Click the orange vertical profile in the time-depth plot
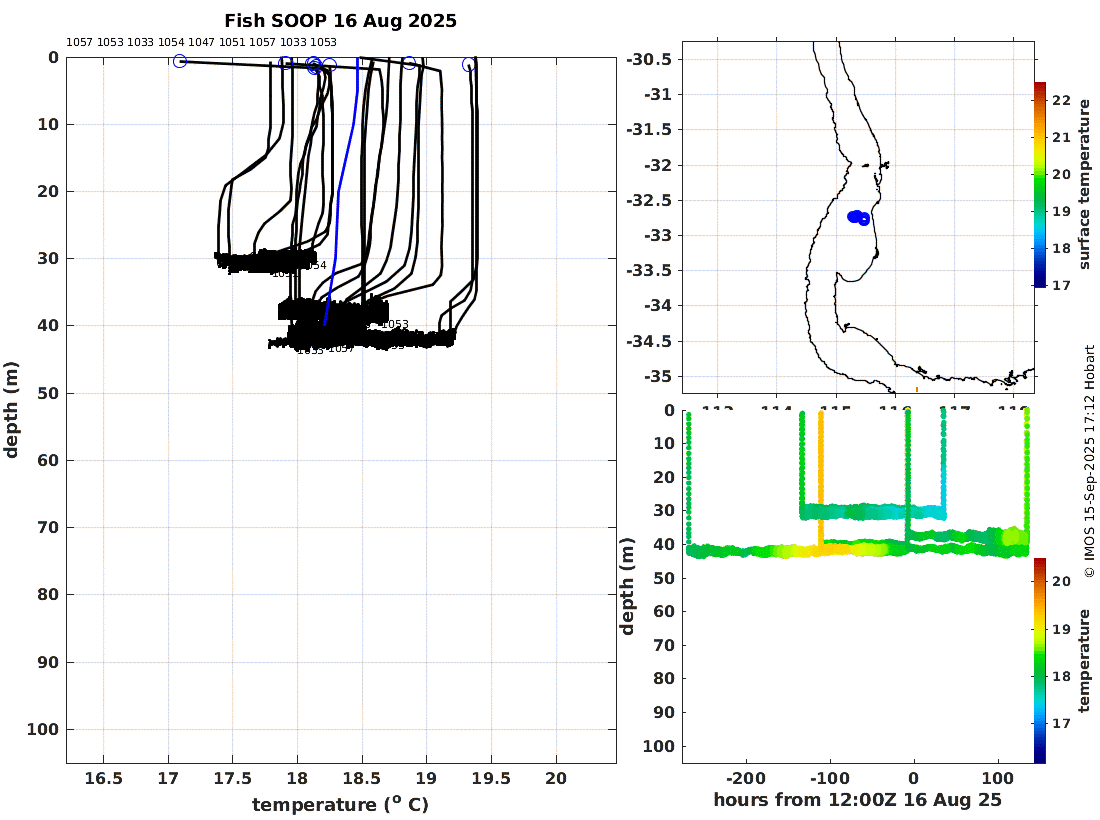This screenshot has width=1100, height=820. point(821,477)
